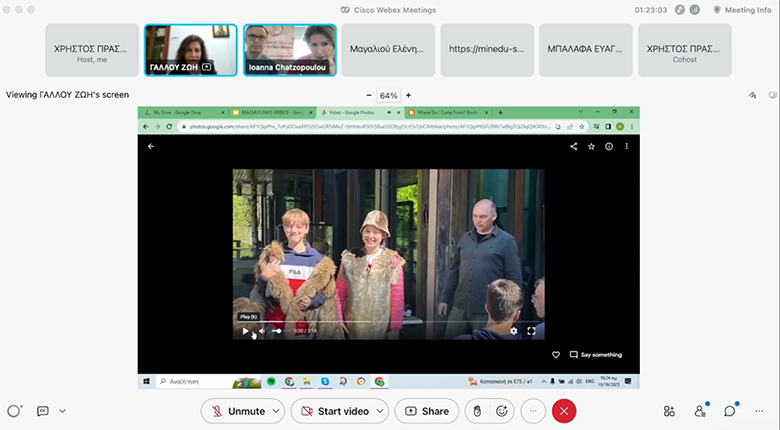Expand caption options chevron at bottom left
This screenshot has width=780, height=430.
pyautogui.click(x=62, y=411)
